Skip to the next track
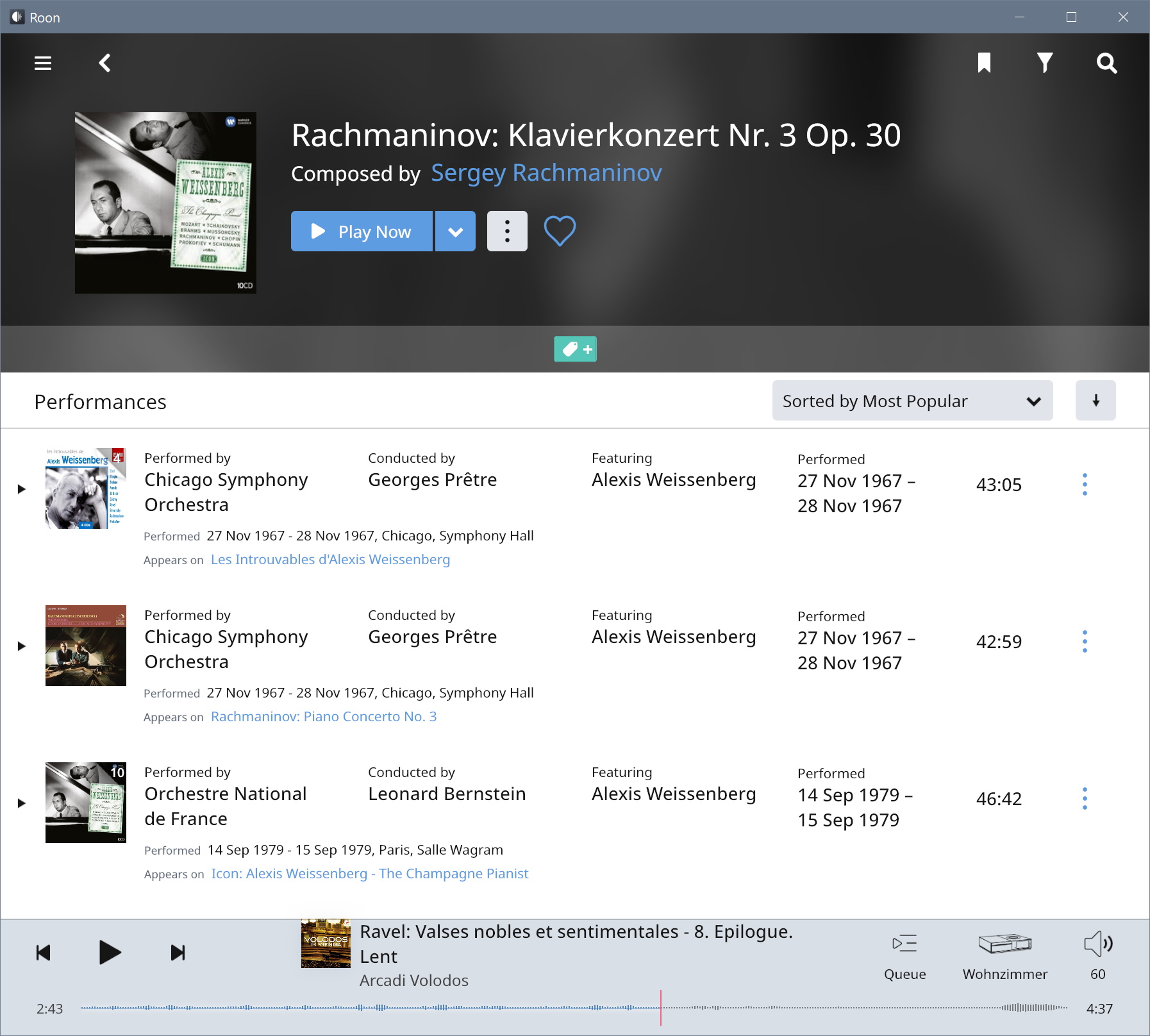The image size is (1150, 1036). pyautogui.click(x=178, y=953)
